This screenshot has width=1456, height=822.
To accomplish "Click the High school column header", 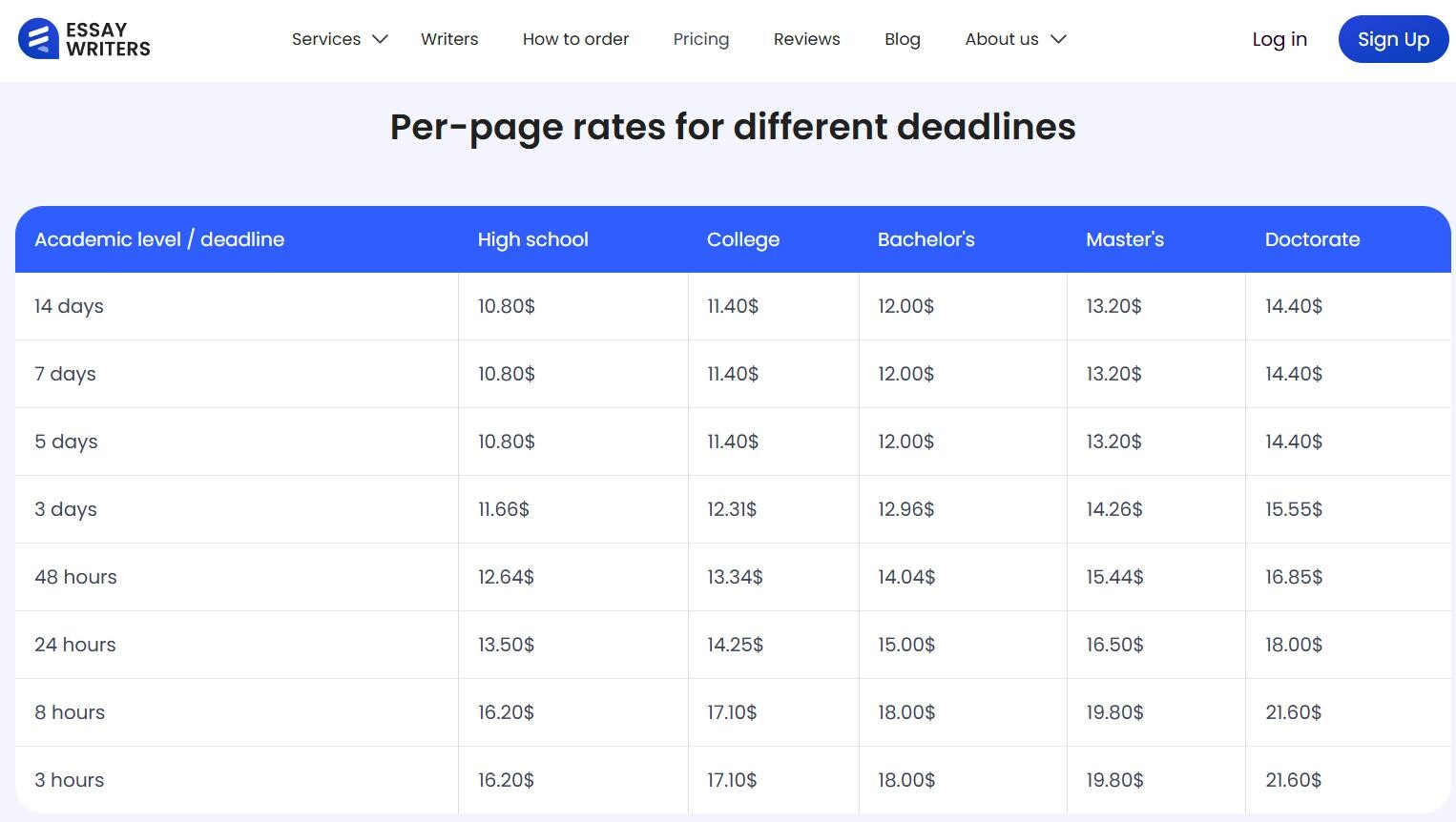I will (x=532, y=239).
